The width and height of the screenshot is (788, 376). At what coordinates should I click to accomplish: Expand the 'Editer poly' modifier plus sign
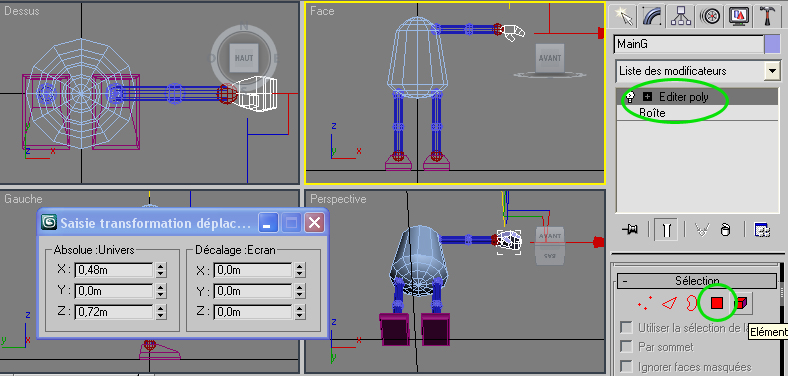[x=647, y=97]
